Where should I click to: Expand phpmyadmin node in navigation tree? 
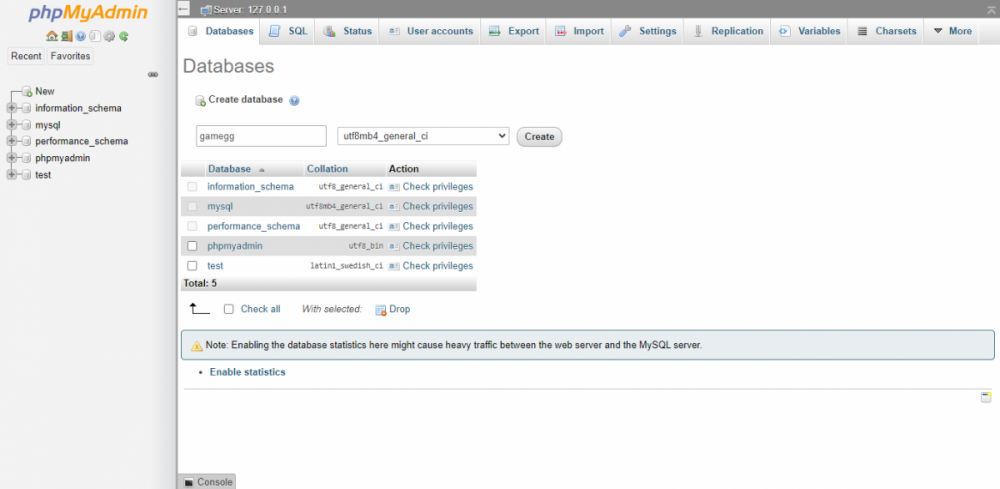pos(11,158)
